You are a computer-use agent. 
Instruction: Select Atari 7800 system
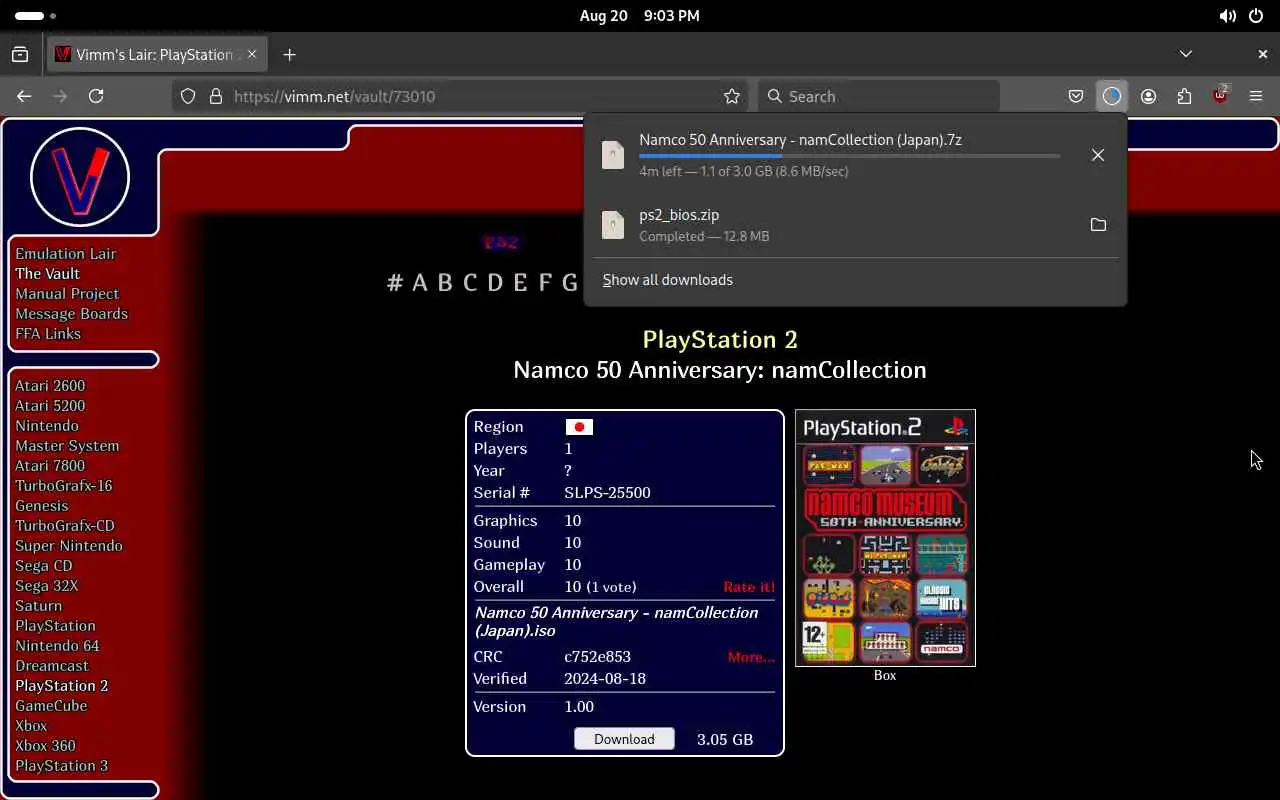[50, 466]
